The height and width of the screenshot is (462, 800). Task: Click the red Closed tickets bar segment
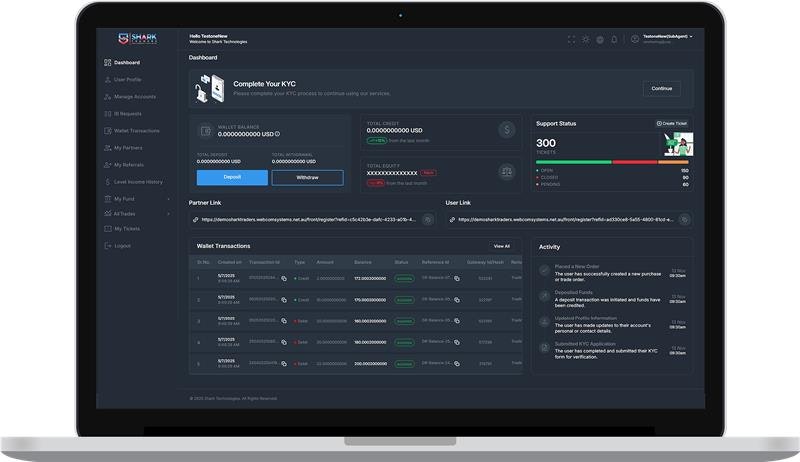pos(635,162)
